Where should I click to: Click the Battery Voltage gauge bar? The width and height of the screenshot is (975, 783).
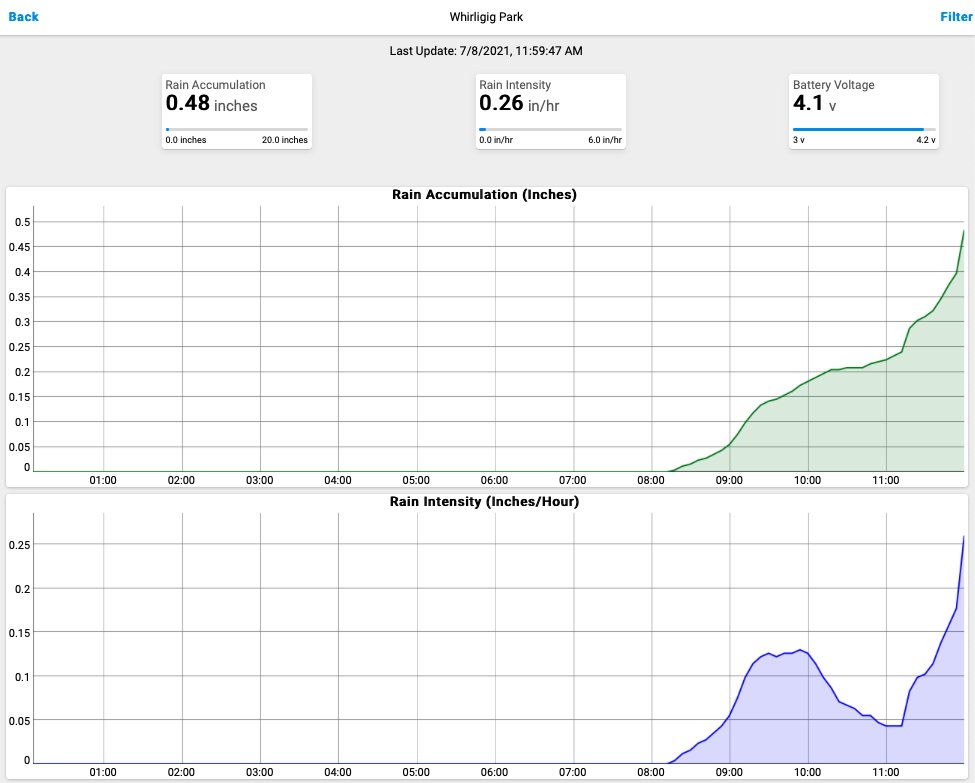864,129
